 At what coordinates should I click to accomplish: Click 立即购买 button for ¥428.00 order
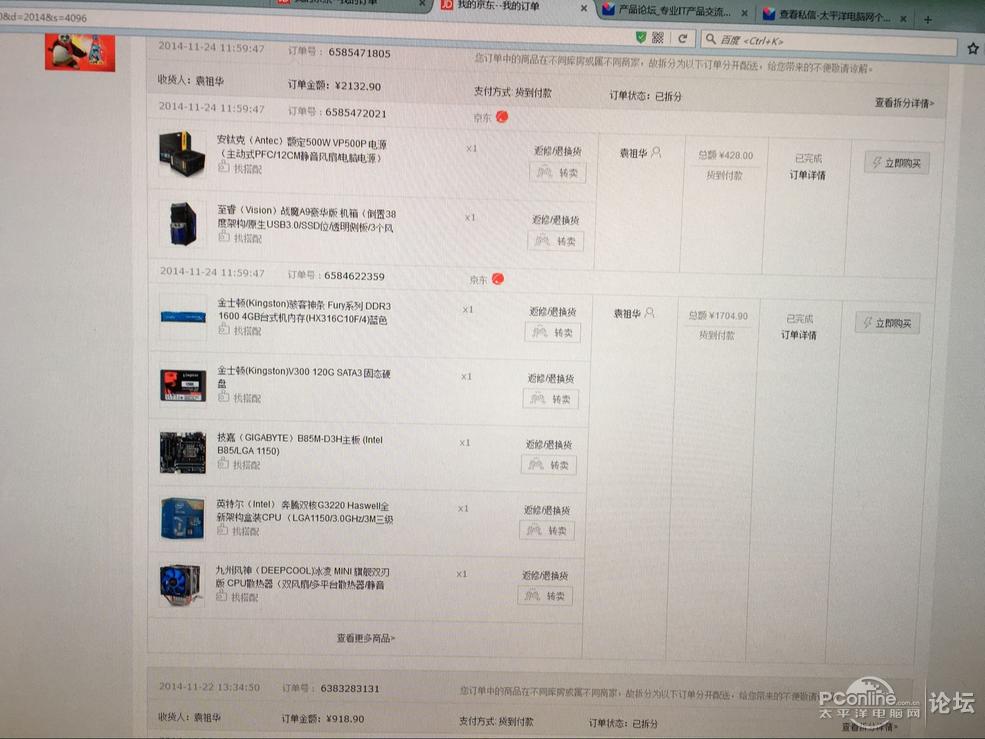coord(896,163)
